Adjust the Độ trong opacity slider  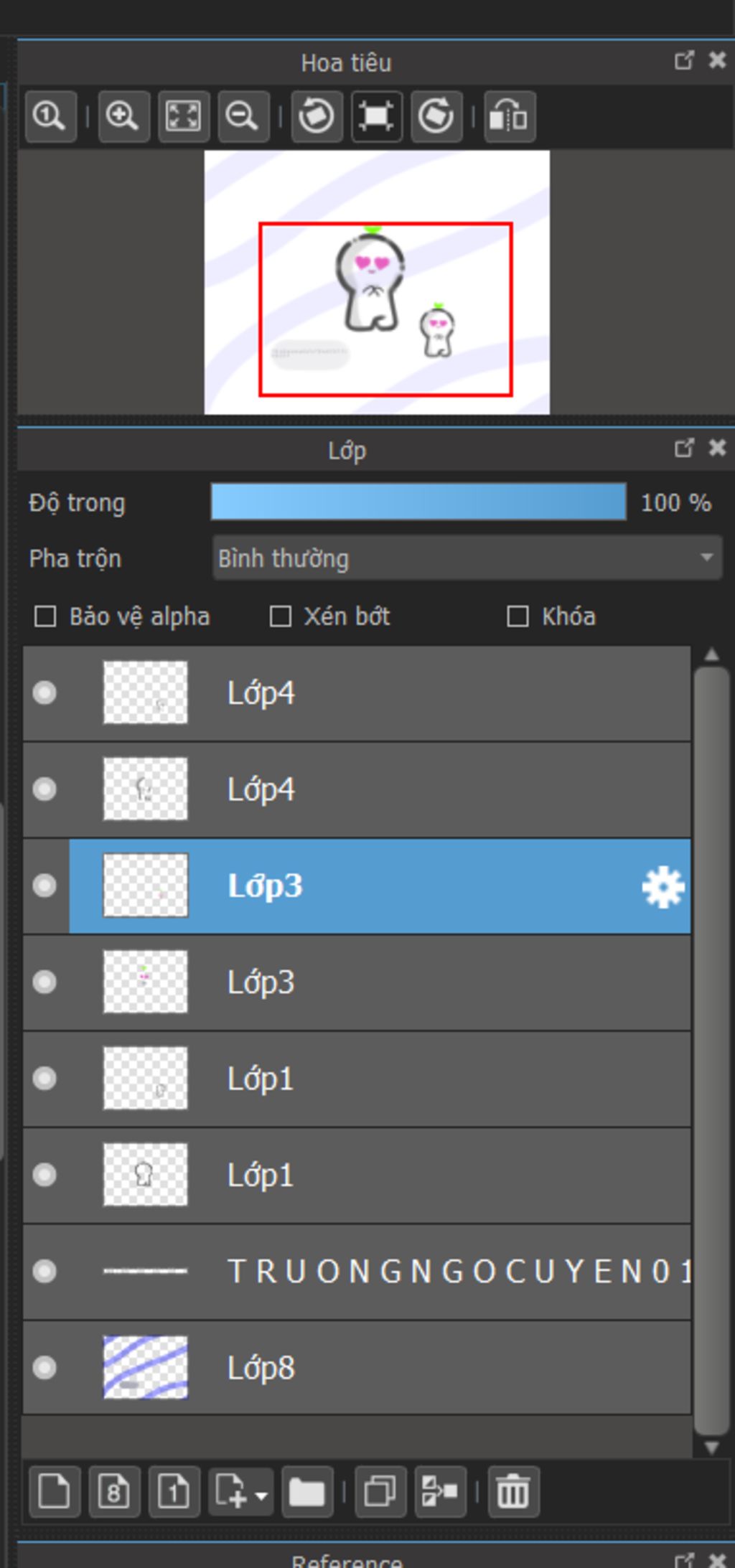pyautogui.click(x=418, y=502)
